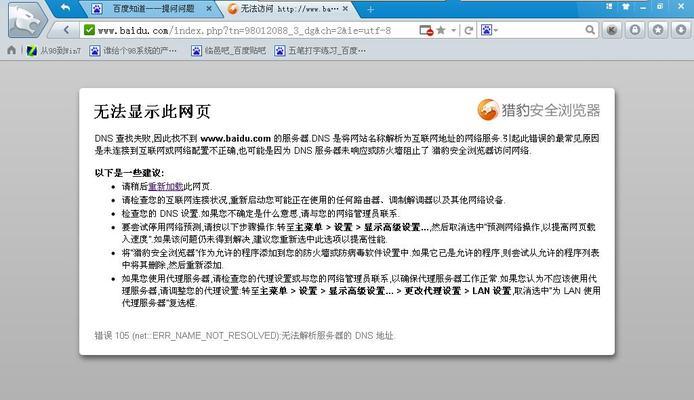Click the round K toolbar button
Image resolution: width=694 pixels, height=400 pixels.
pos(612,30)
